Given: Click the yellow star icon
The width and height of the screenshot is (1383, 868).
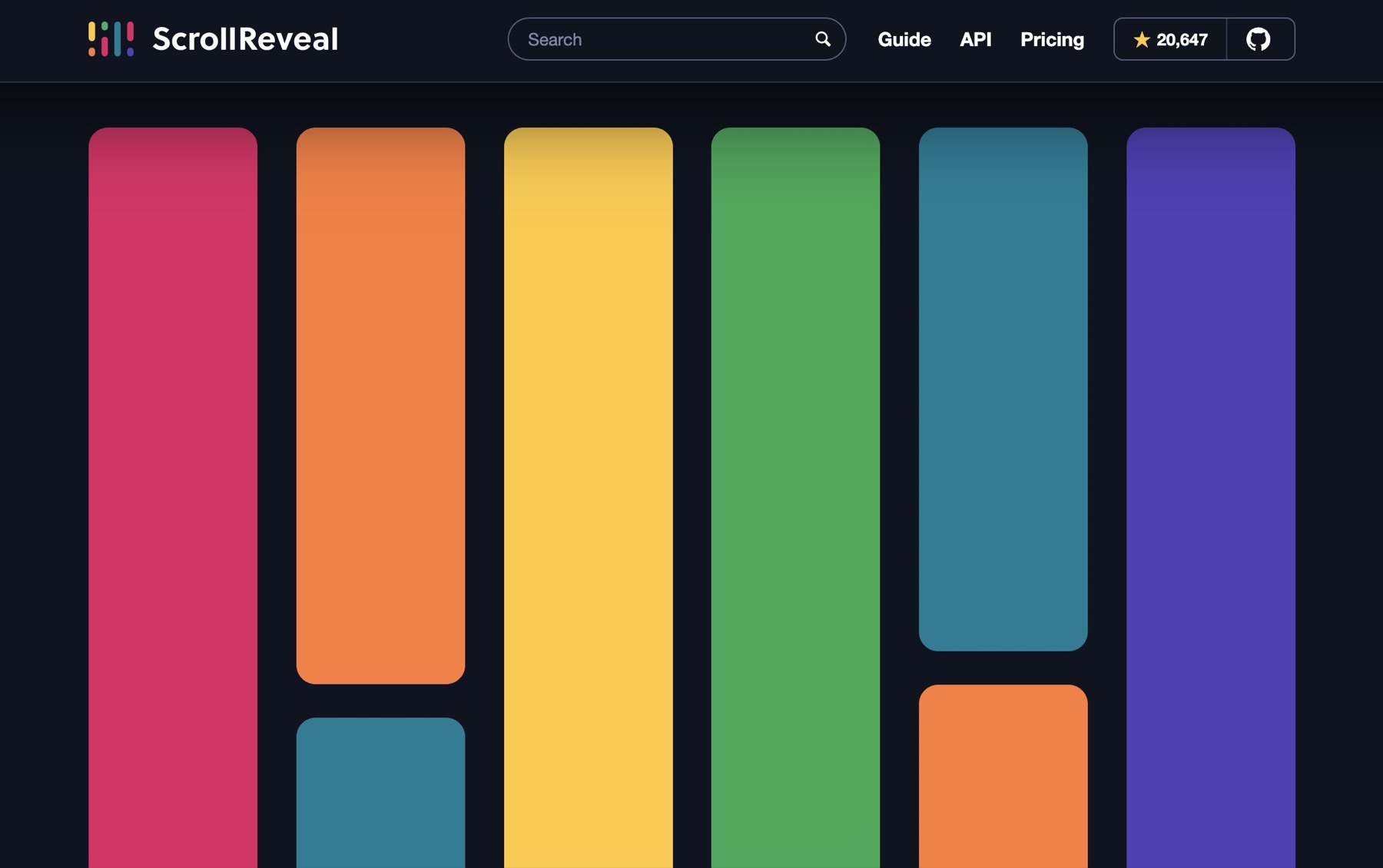Looking at the screenshot, I should (1141, 40).
